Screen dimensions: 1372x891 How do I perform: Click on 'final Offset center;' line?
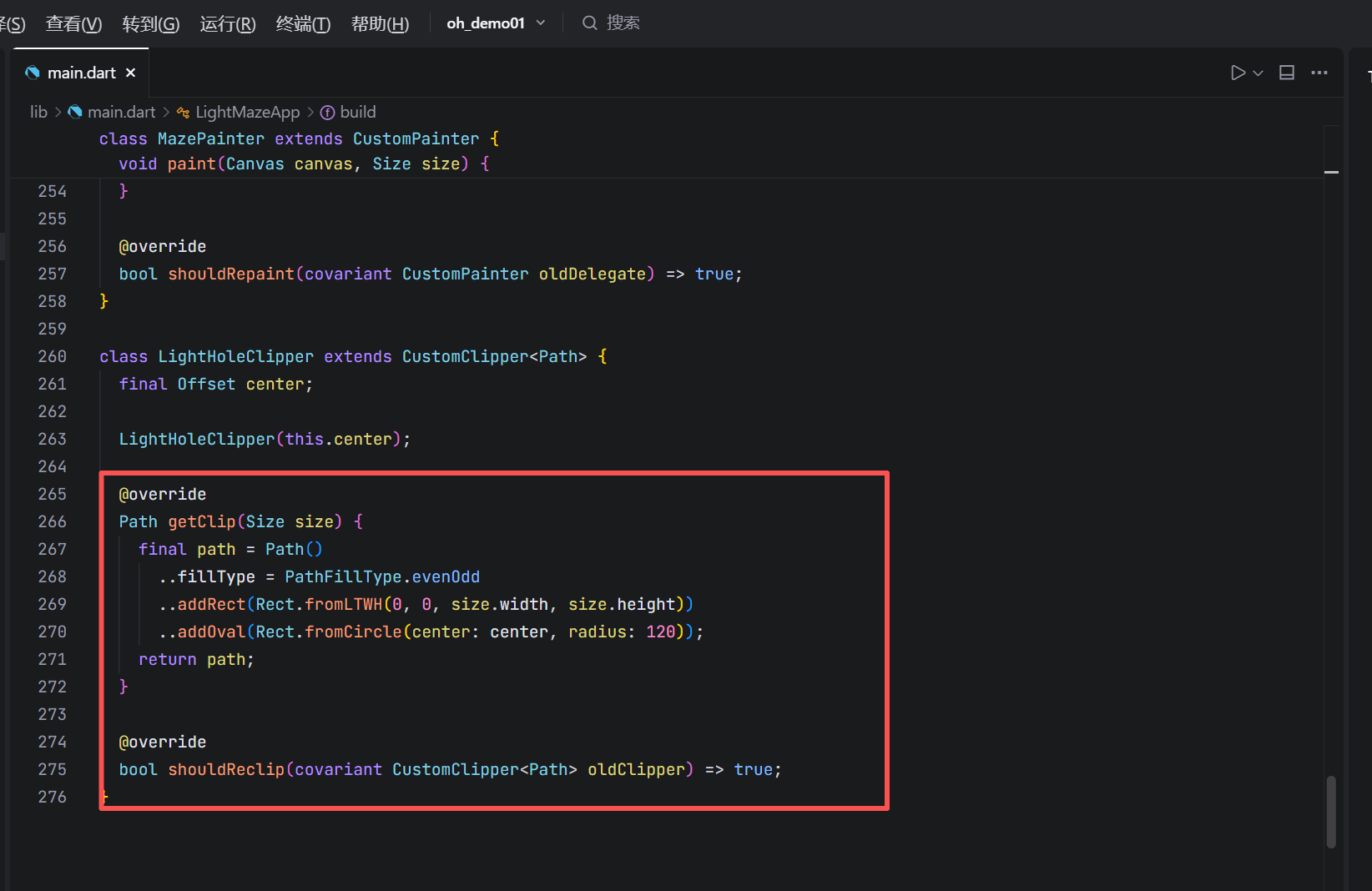(x=215, y=384)
